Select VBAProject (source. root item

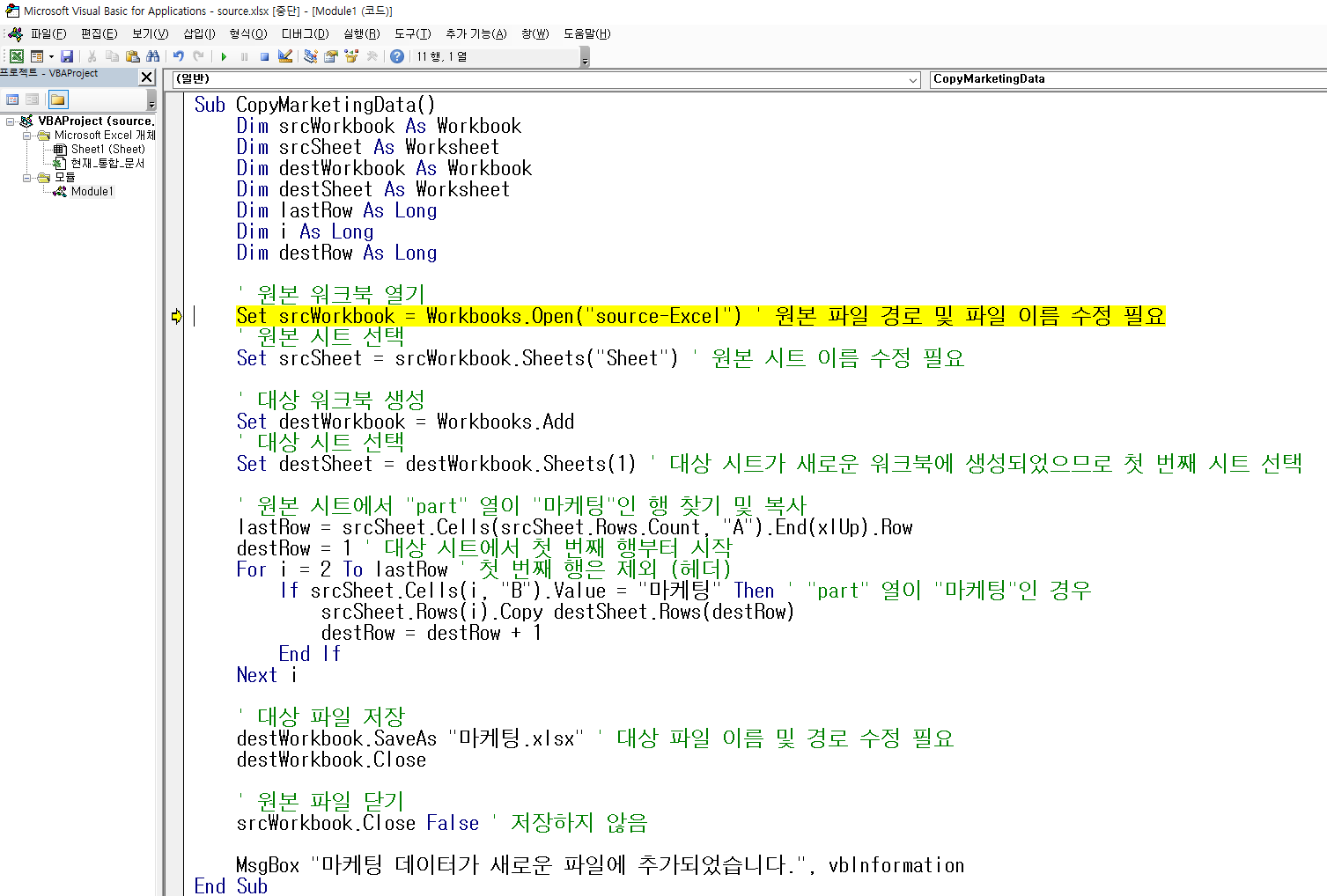pos(96,121)
